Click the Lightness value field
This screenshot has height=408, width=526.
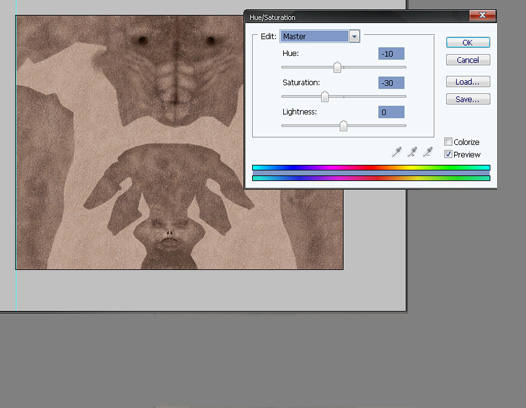(391, 112)
